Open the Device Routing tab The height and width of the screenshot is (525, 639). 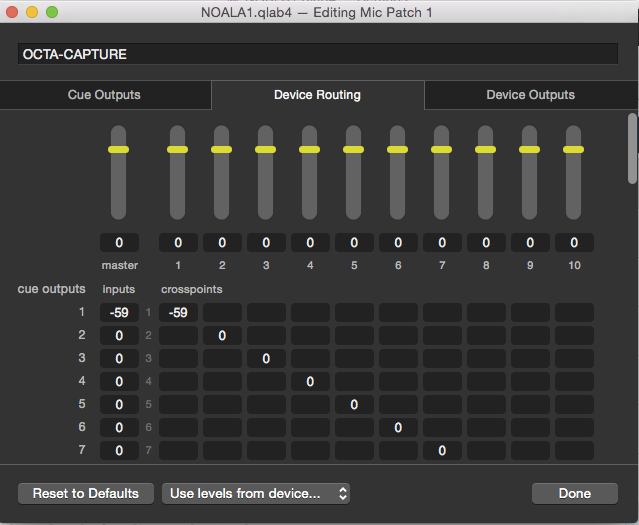[x=317, y=95]
